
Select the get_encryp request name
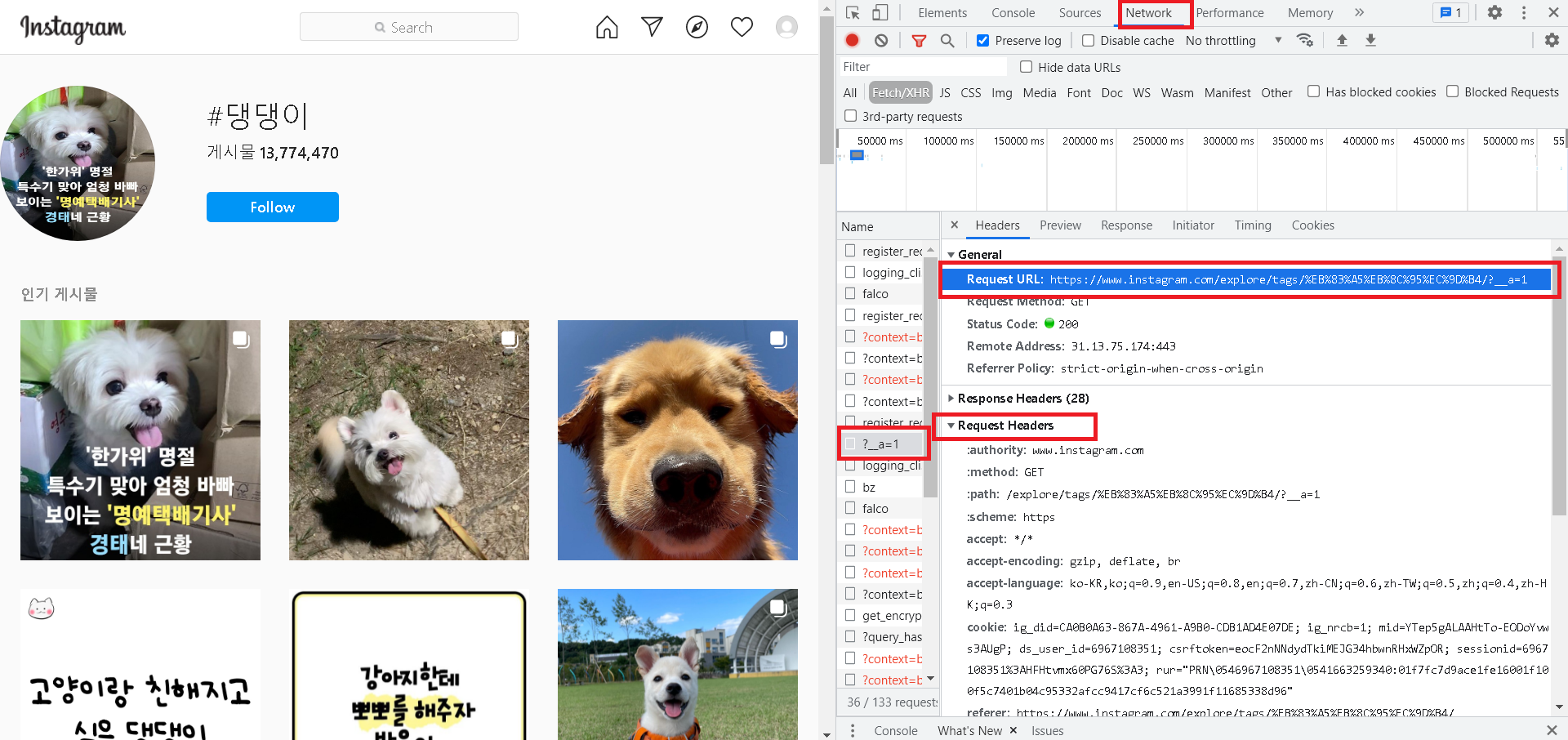[892, 615]
